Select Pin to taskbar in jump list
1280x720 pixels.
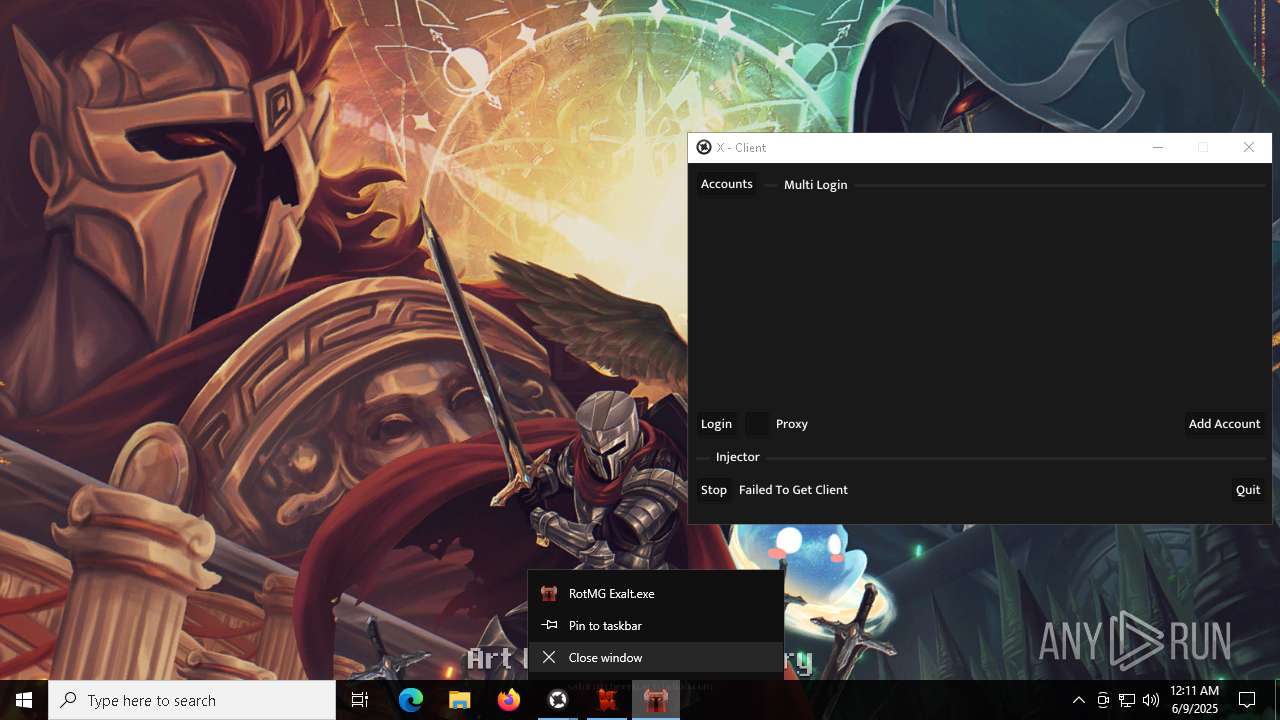pyautogui.click(x=656, y=625)
